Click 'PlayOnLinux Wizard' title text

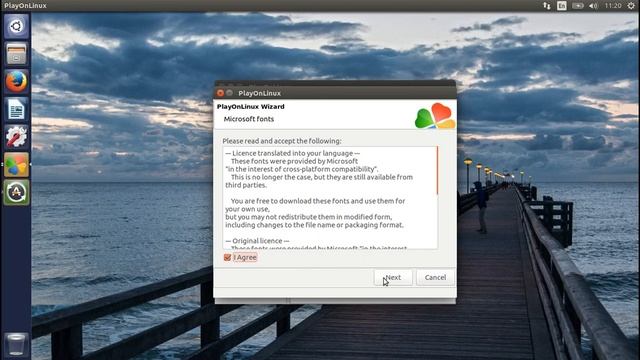tap(251, 107)
